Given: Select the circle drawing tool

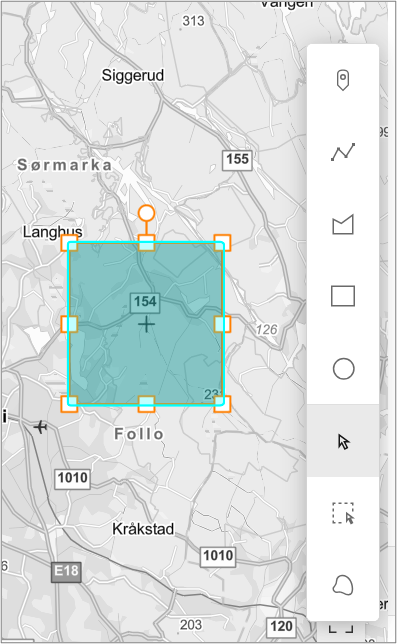Looking at the screenshot, I should (x=343, y=368).
